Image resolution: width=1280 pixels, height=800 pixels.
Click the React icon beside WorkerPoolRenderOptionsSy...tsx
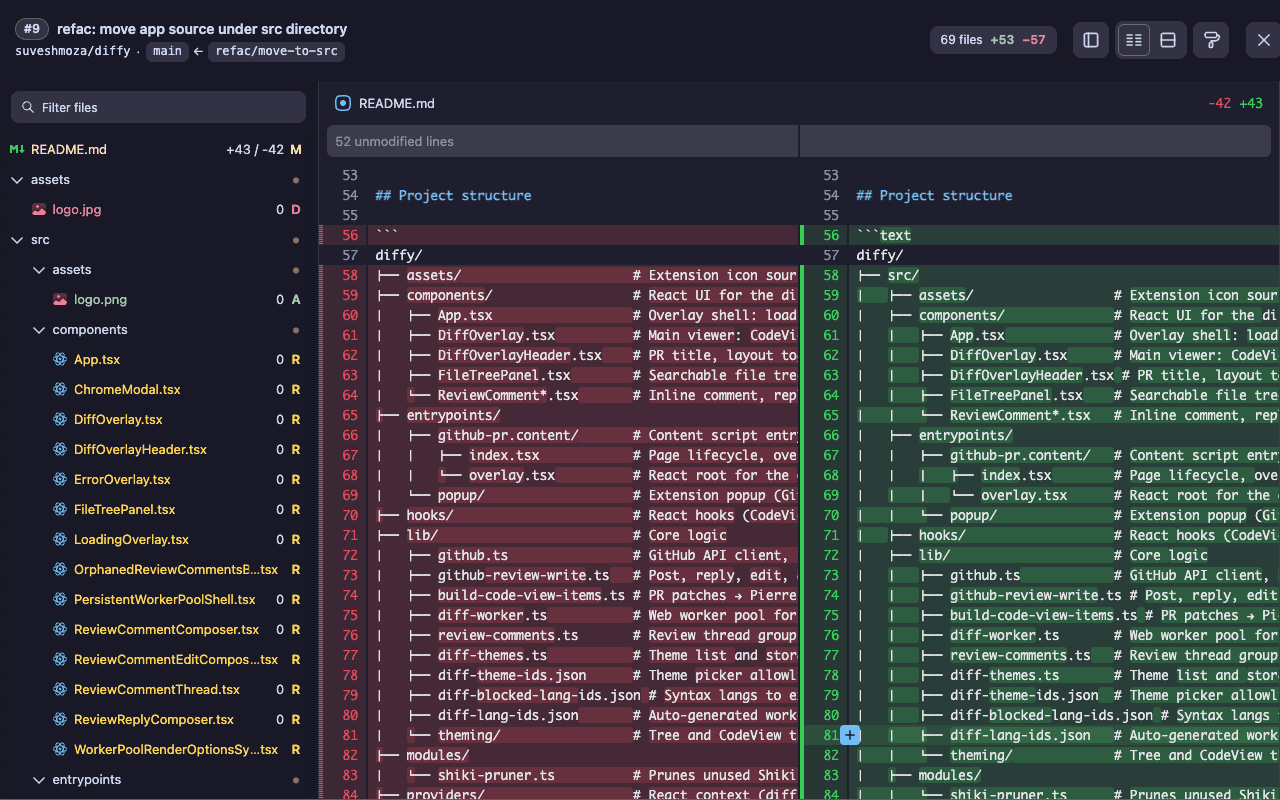pyautogui.click(x=60, y=749)
